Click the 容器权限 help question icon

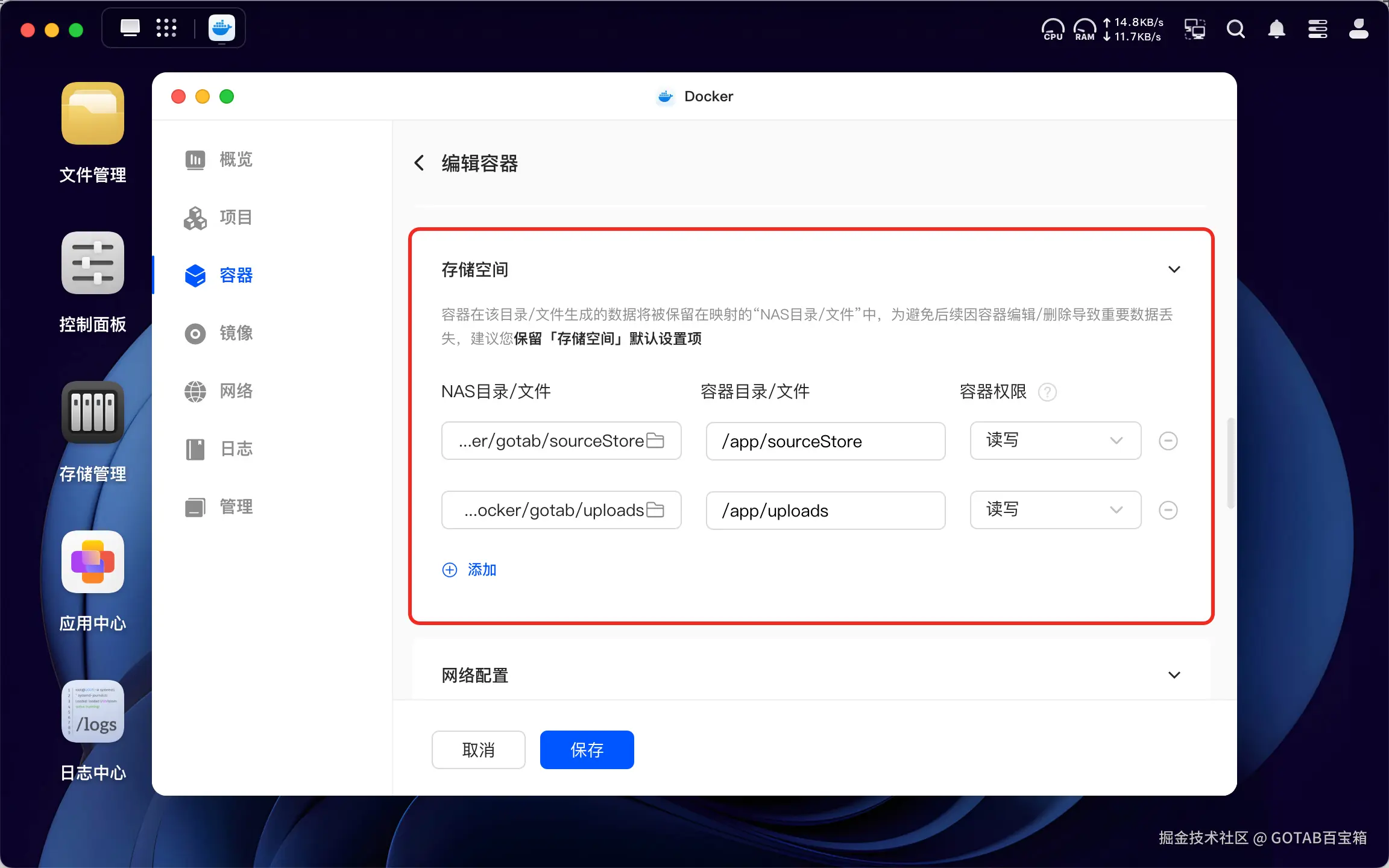tap(1047, 392)
